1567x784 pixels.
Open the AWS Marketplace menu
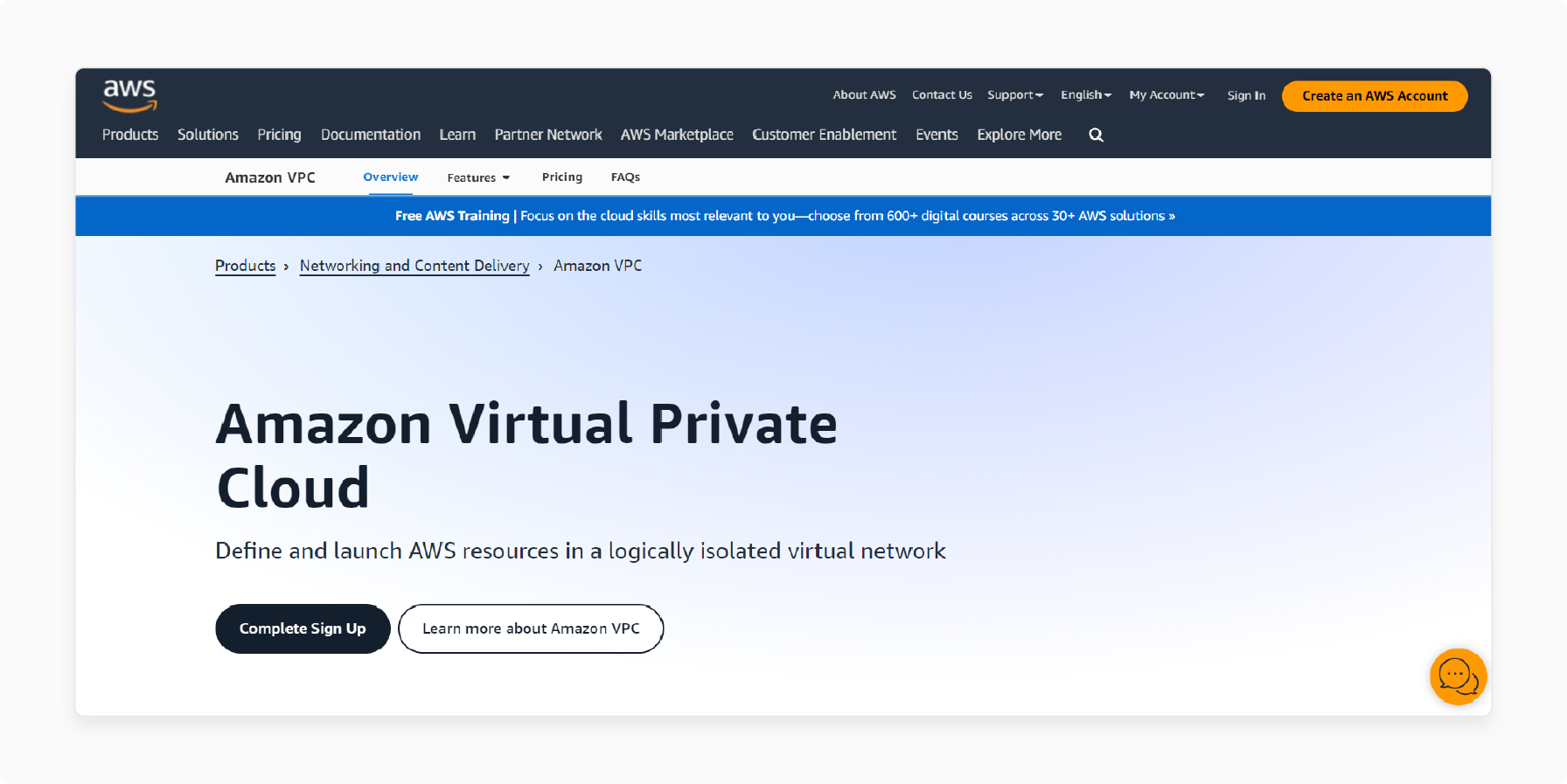pos(677,135)
